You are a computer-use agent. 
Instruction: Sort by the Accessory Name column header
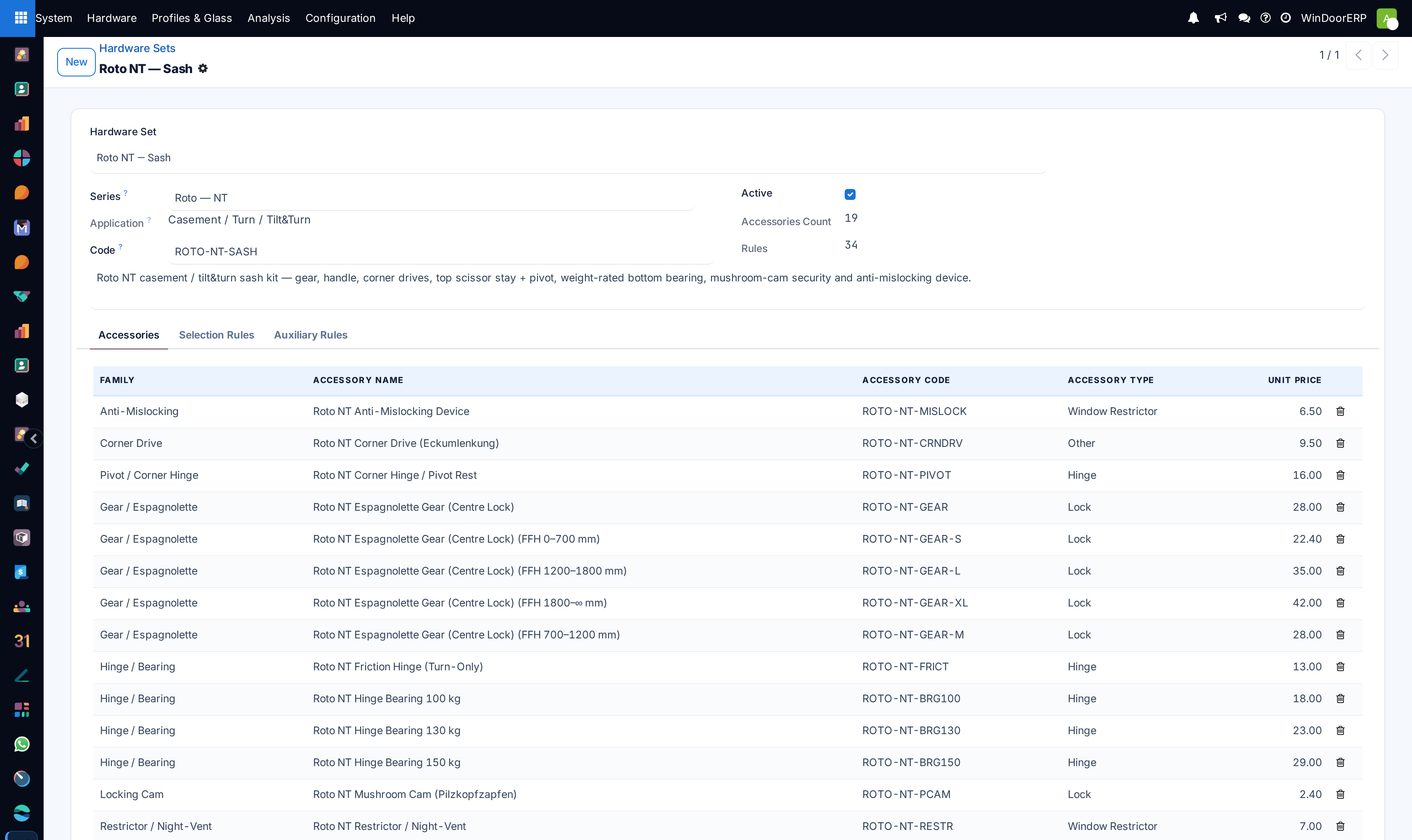coord(358,381)
